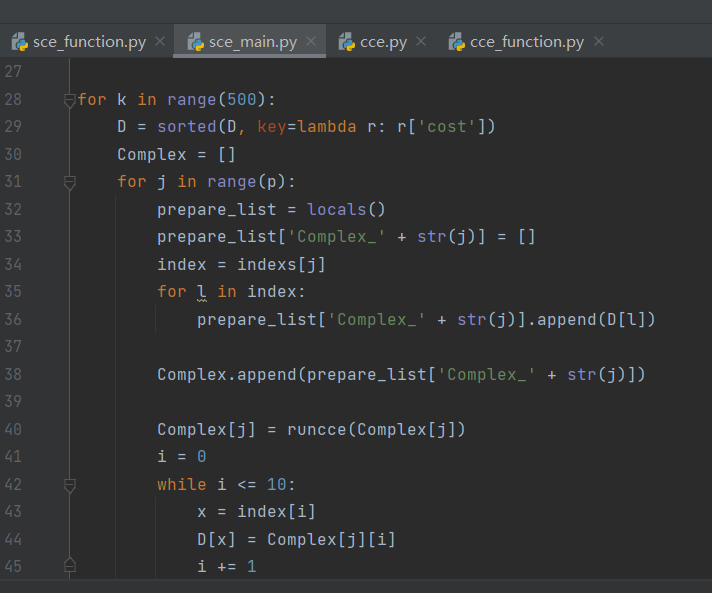
Task: Close the cce_function.py tab
Action: pyautogui.click(x=599, y=41)
